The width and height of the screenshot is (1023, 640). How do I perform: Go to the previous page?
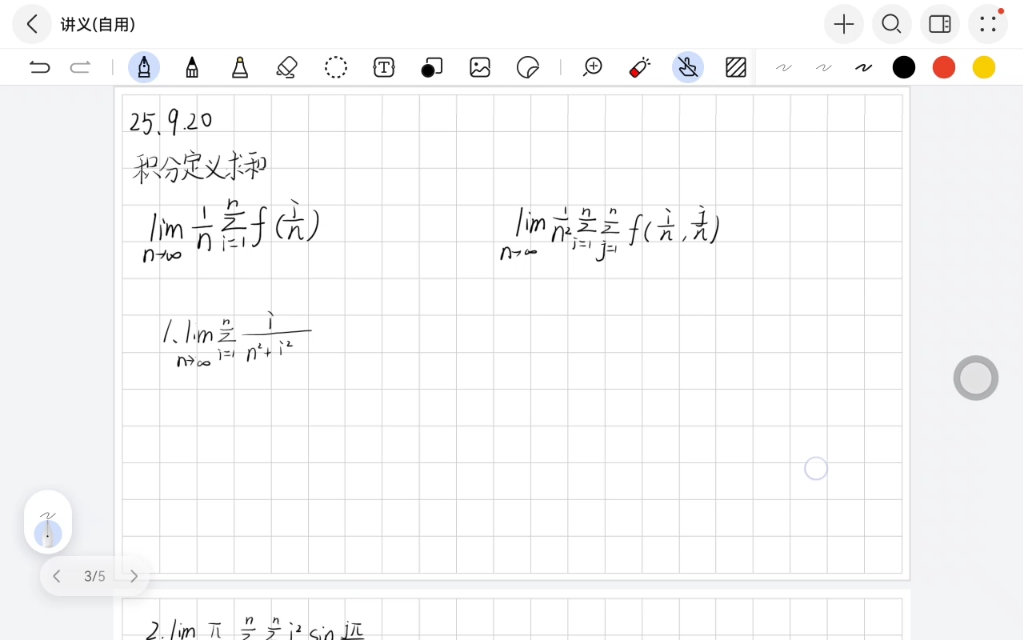[x=57, y=576]
